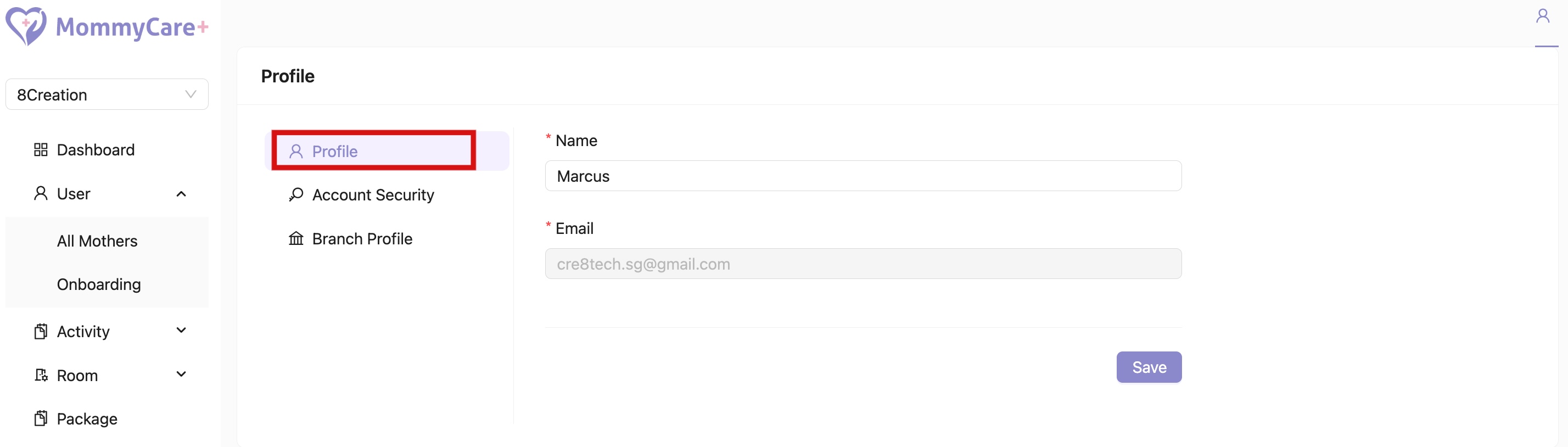
Task: Click the person icon inside the Profile tab
Action: coord(296,150)
